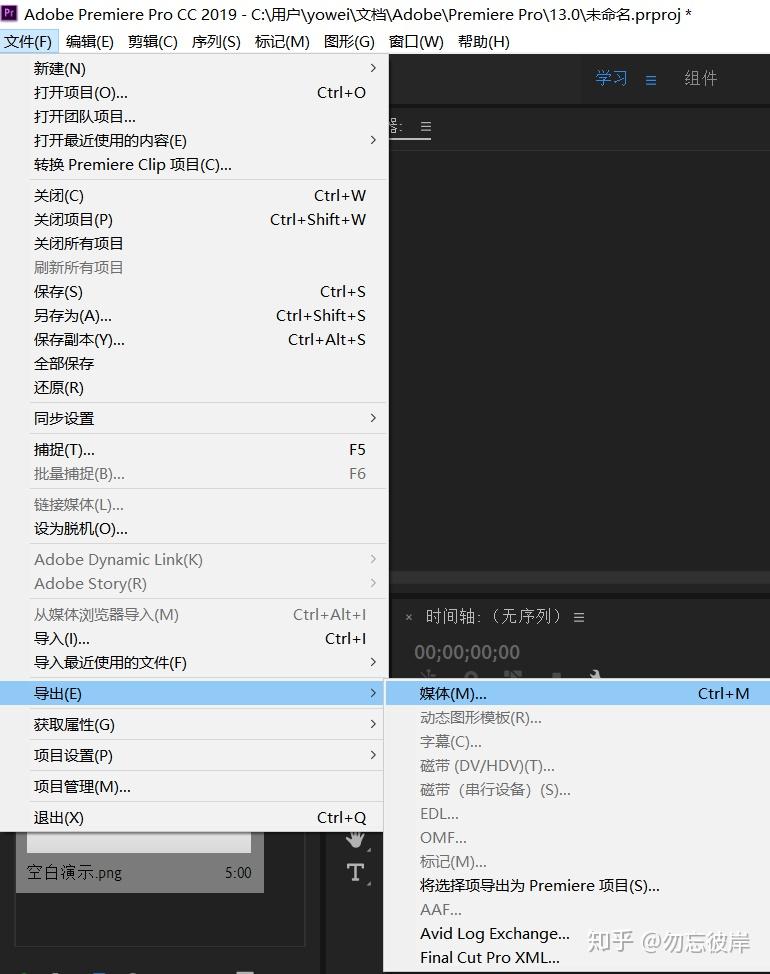The width and height of the screenshot is (770, 974).
Task: Choose 将选择项导出为 Premiere 项目(S)...
Action: [x=578, y=885]
